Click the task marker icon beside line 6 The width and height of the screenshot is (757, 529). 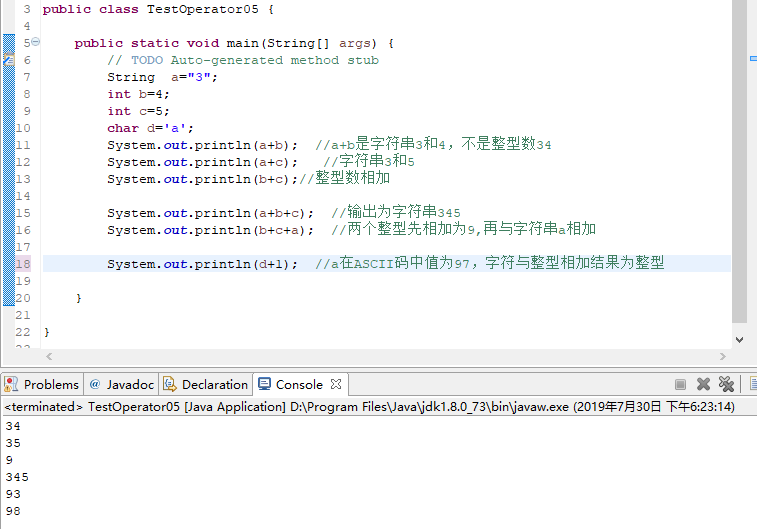[x=9, y=59]
